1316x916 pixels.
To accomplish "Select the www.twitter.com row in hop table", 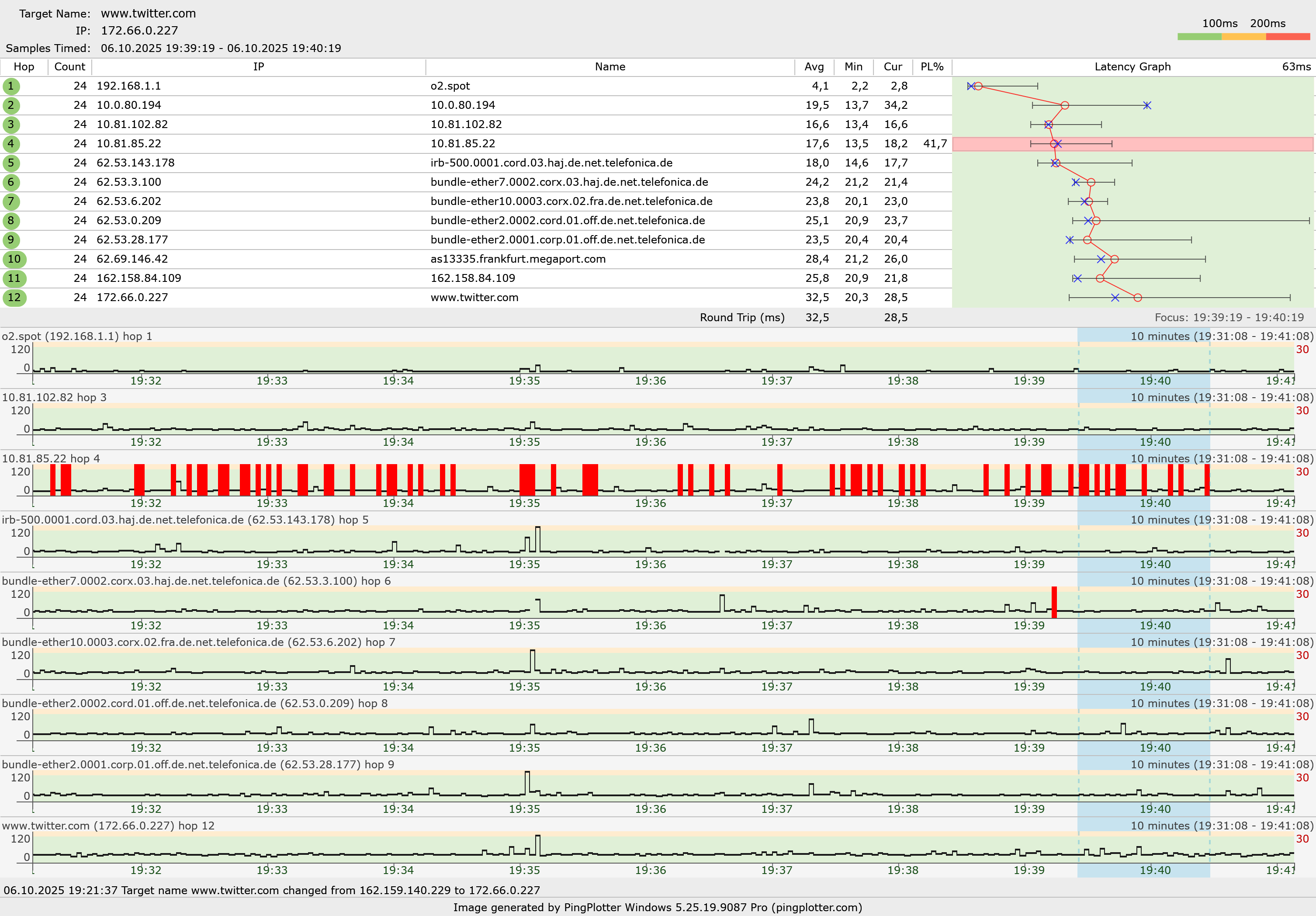I will point(474,298).
